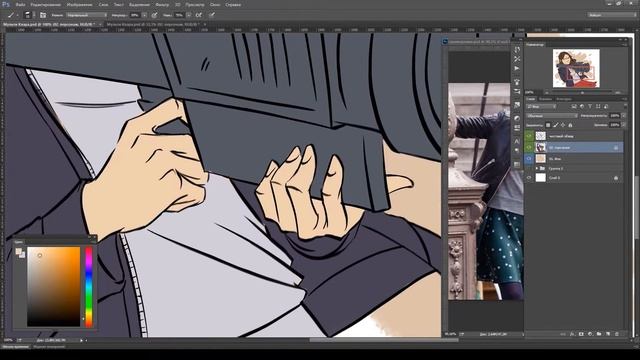
Task: Pick a shade in the color field square
Action: pos(53,286)
